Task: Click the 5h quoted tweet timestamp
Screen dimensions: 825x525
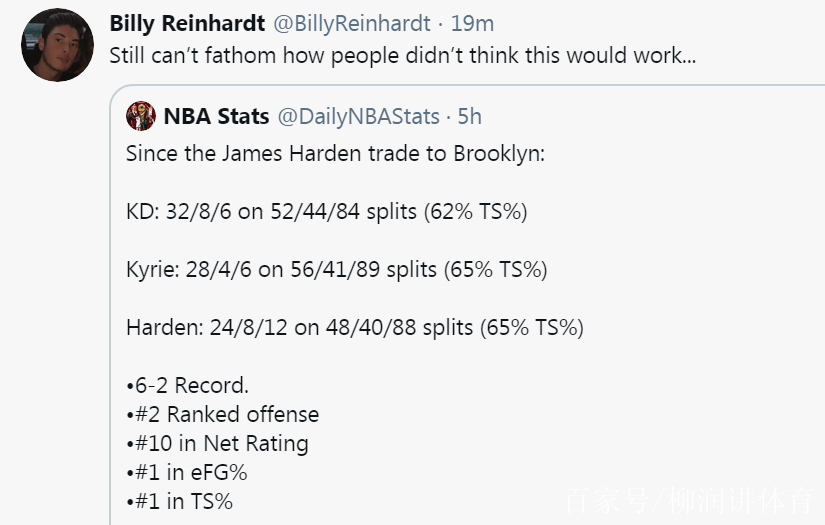Action: (x=469, y=116)
